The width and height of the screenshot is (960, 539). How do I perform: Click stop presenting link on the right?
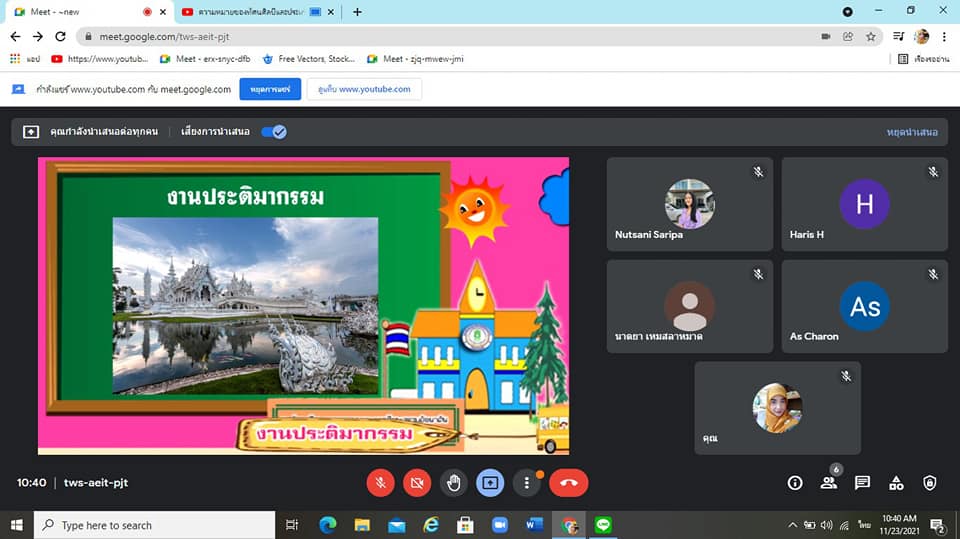911,131
